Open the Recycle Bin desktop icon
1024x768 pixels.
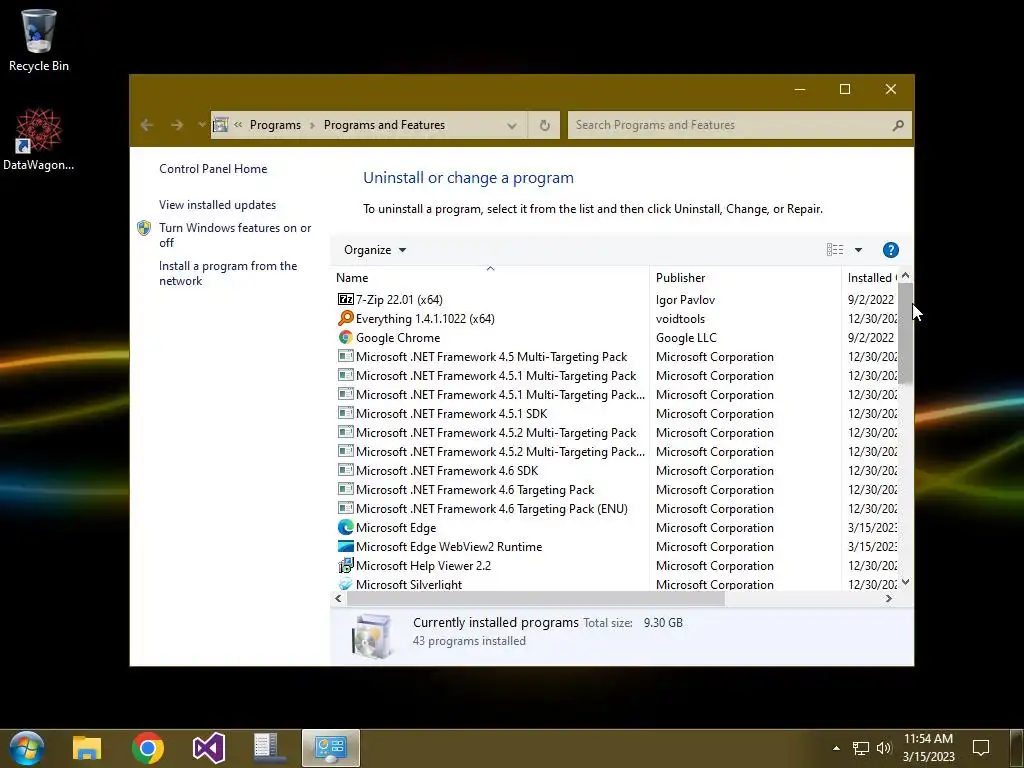39,40
